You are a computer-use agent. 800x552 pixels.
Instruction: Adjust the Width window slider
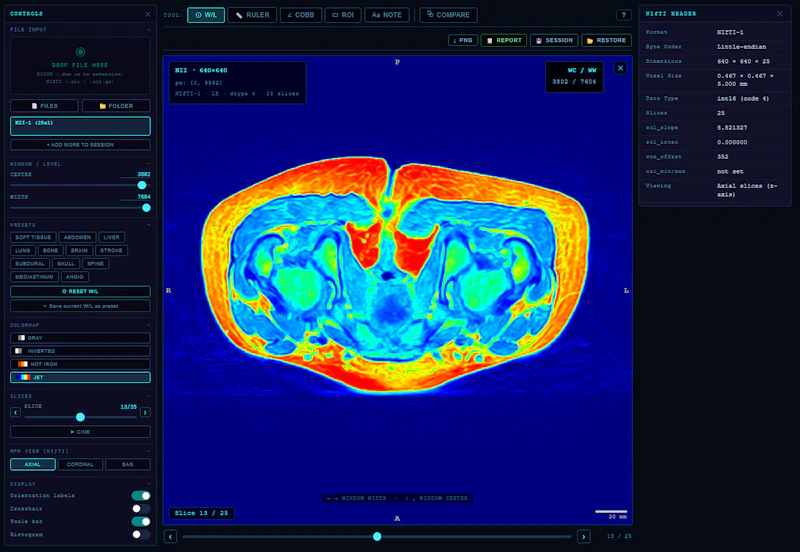point(80,208)
